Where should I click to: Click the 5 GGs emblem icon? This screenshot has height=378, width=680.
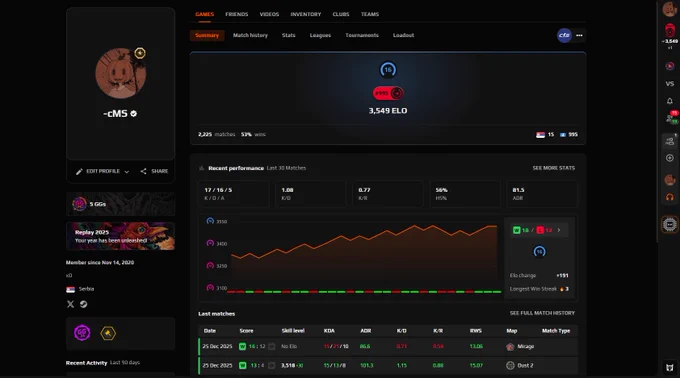coord(79,204)
